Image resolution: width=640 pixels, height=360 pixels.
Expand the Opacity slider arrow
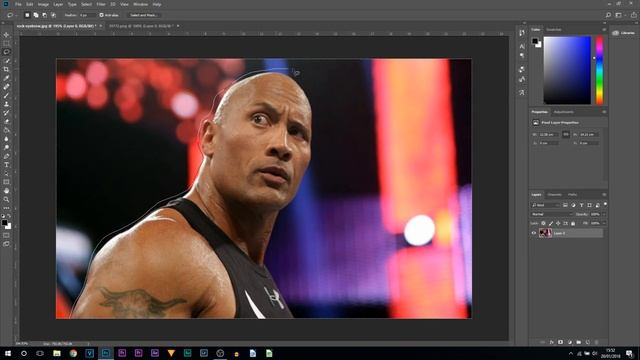point(604,214)
